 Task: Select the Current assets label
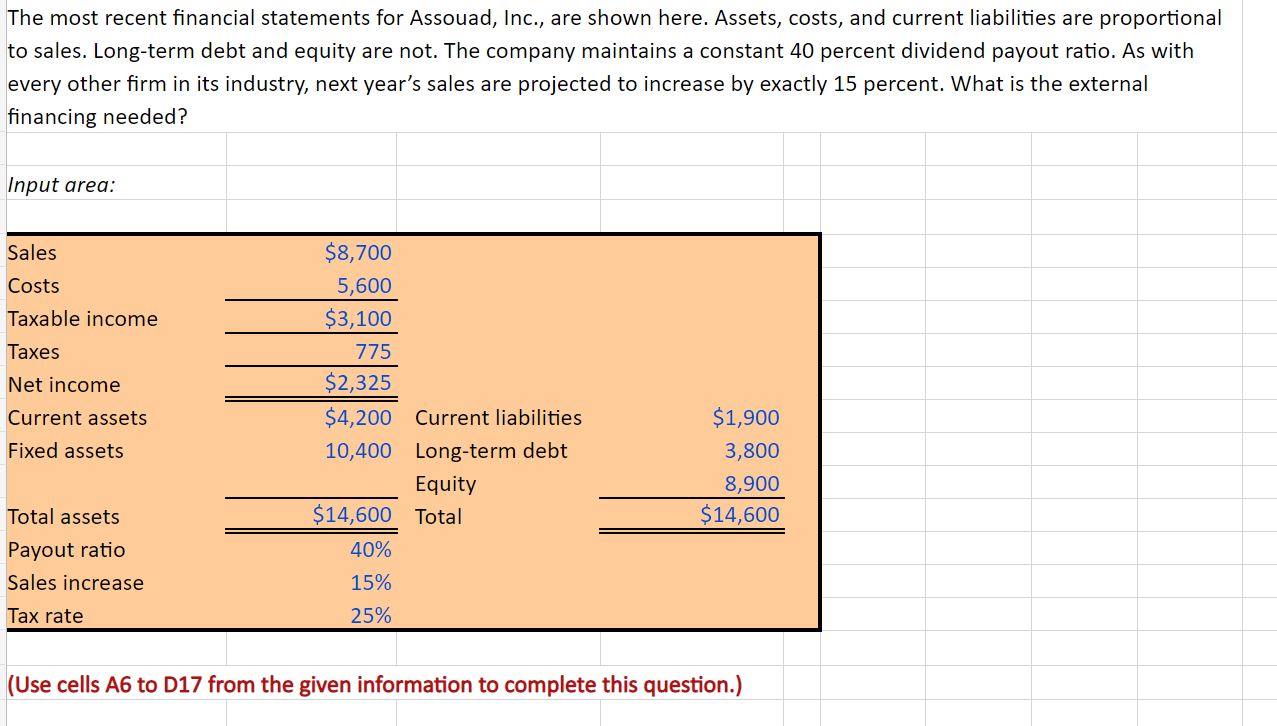point(78,417)
